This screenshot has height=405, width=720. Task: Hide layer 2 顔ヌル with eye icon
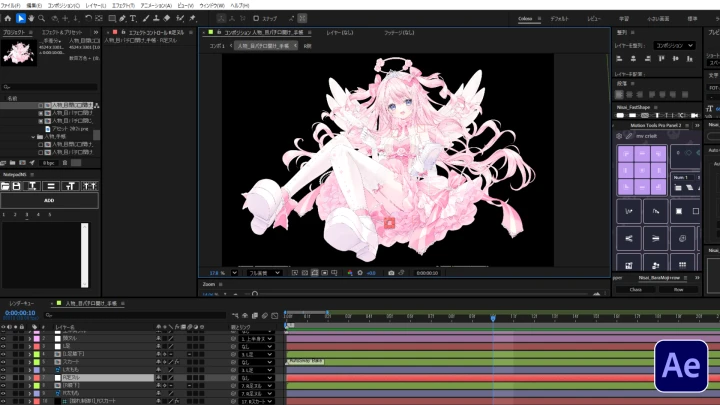pos(3,338)
